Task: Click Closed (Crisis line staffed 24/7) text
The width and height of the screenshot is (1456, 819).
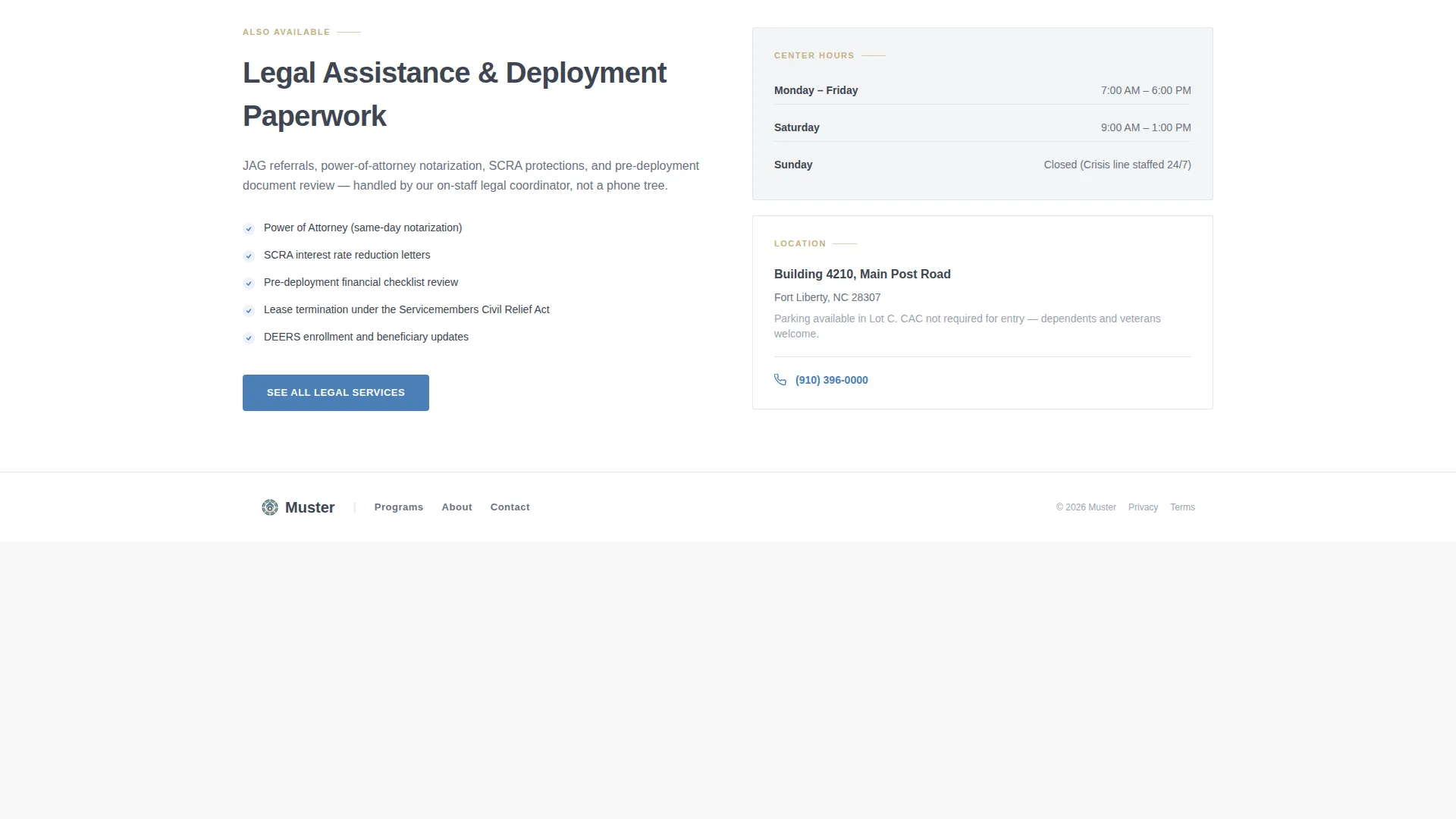Action: (1118, 165)
